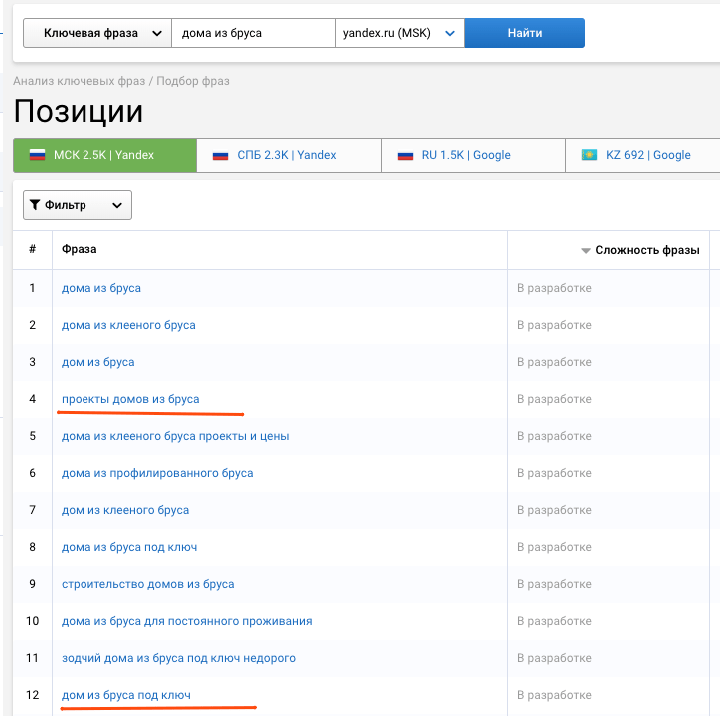This screenshot has height=716, width=720.
Task: Switch to KZ 692 | Google tab
Action: [643, 155]
